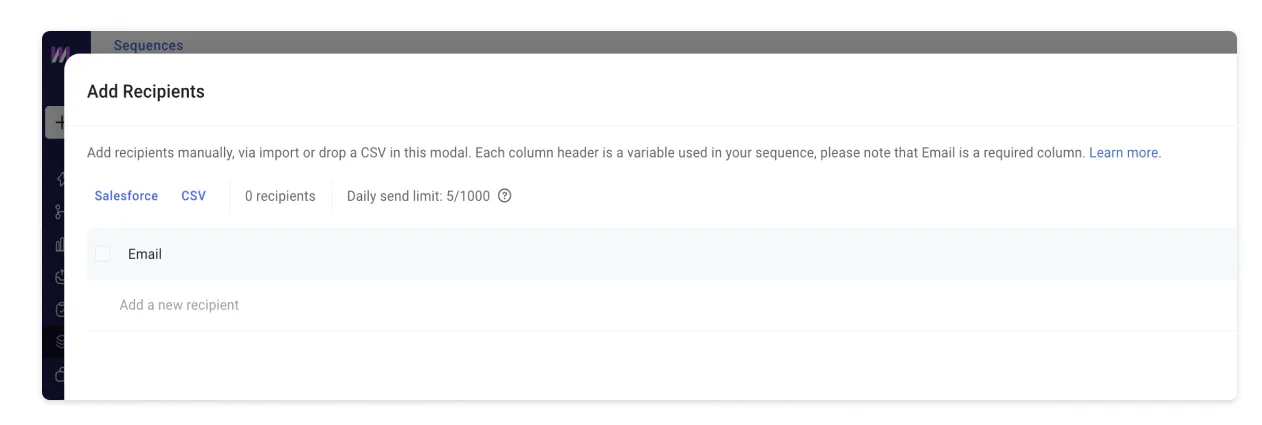
Task: Select the Email column header
Action: [x=145, y=254]
